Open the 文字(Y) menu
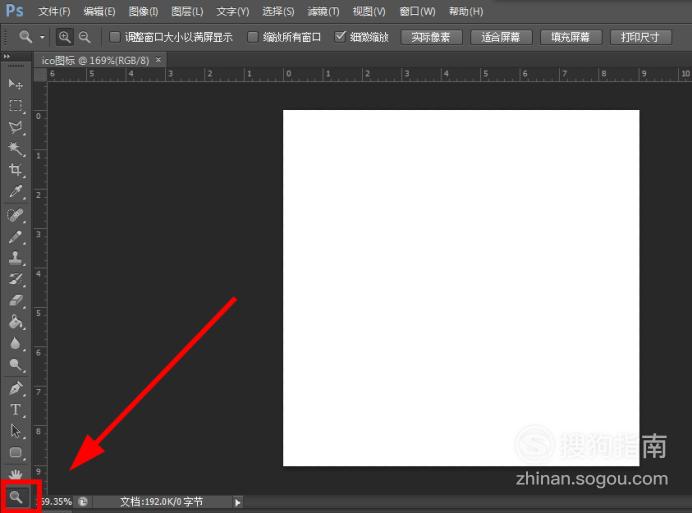Image resolution: width=692 pixels, height=513 pixels. tap(233, 11)
